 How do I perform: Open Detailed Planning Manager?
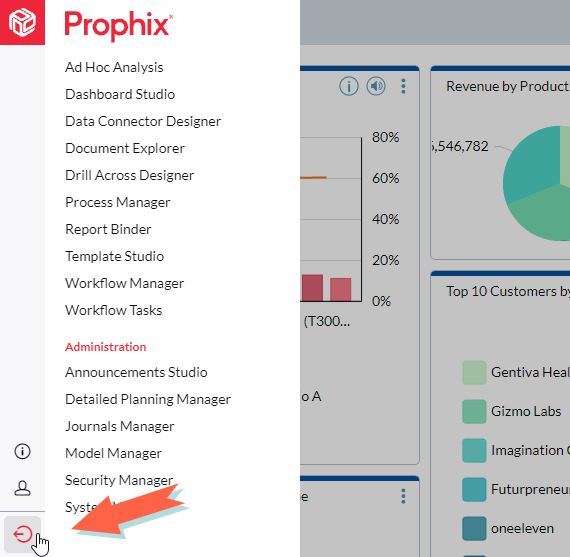(x=148, y=399)
